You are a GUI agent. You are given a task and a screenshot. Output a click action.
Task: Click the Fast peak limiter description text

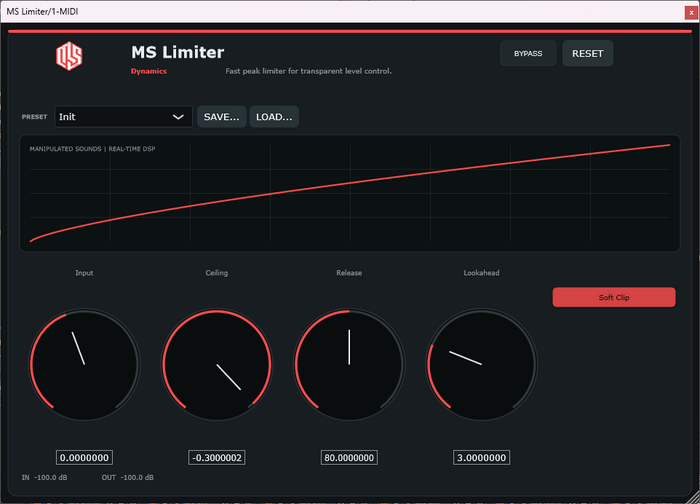(x=308, y=71)
